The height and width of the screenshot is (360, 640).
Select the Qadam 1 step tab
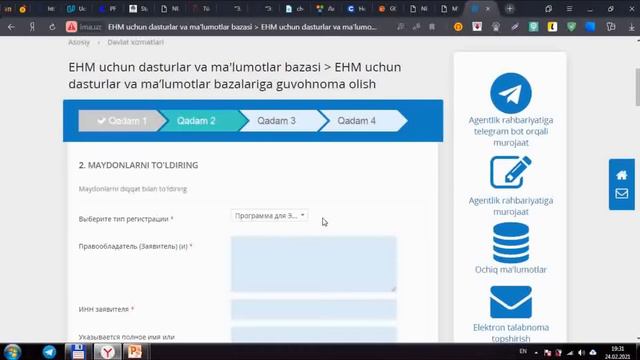click(x=122, y=121)
